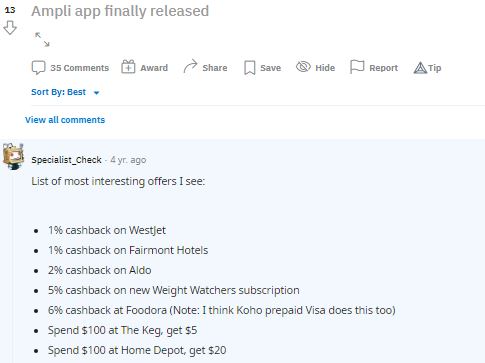Image resolution: width=485 pixels, height=363 pixels.
Task: Click Specialist_Check's avatar image
Action: pos(13,156)
